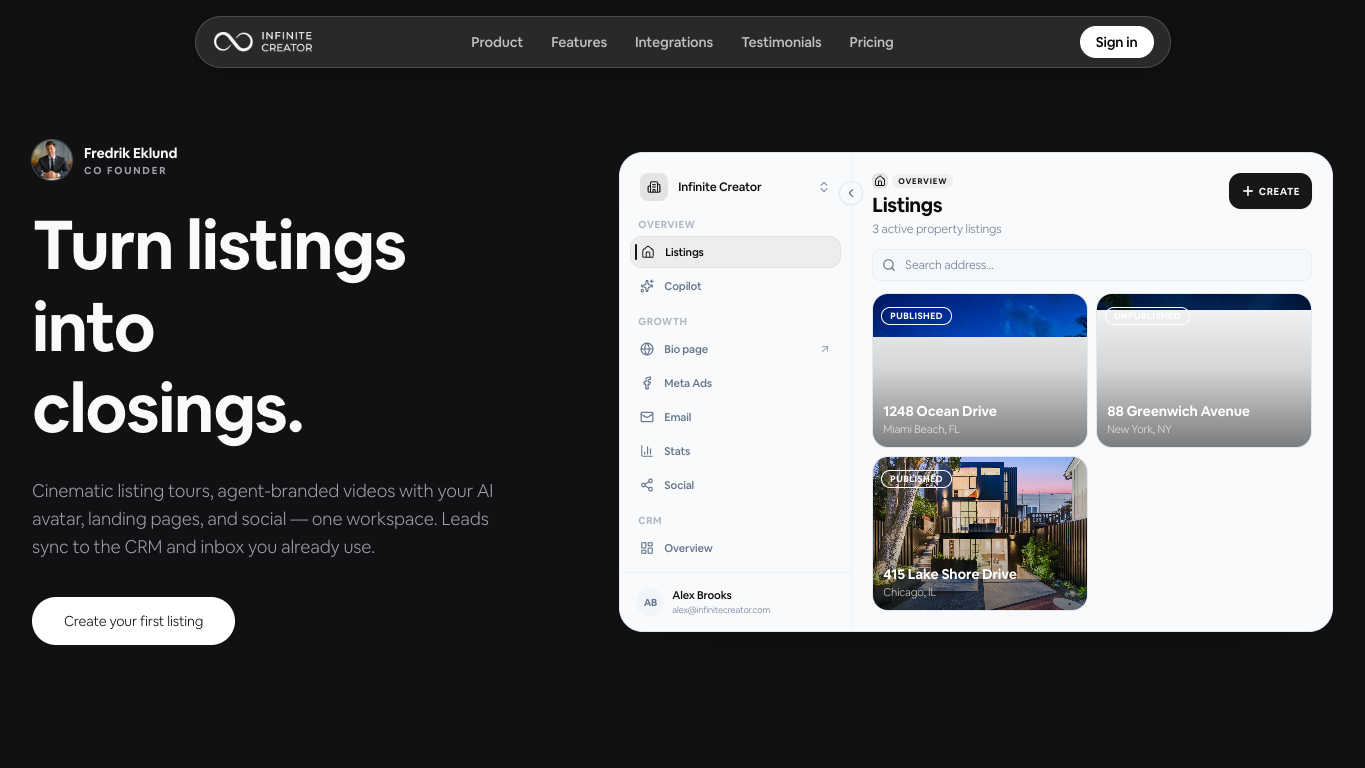Click the Listings house icon in sidebar

pyautogui.click(x=648, y=252)
